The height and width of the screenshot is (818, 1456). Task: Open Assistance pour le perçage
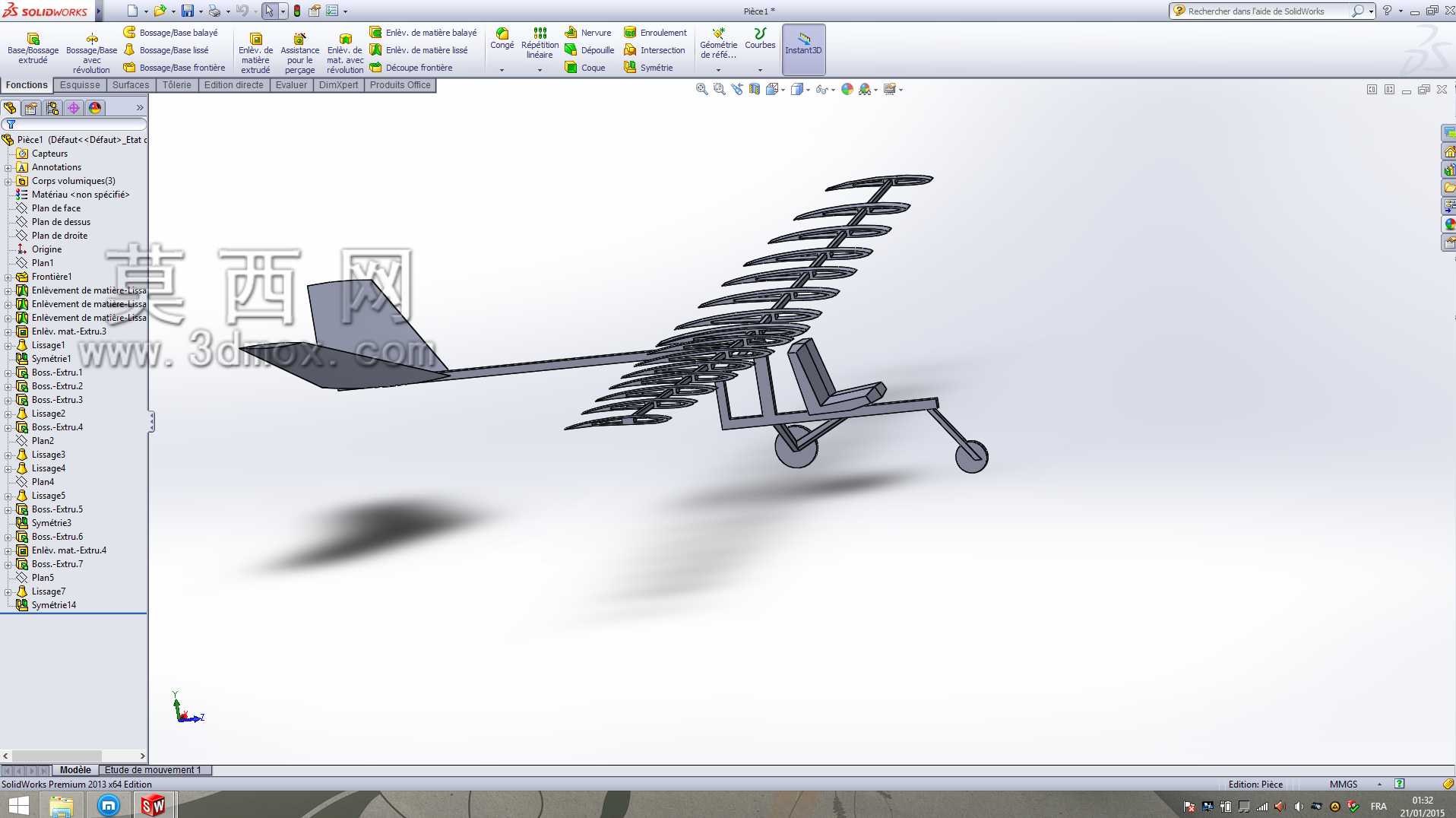(x=299, y=53)
